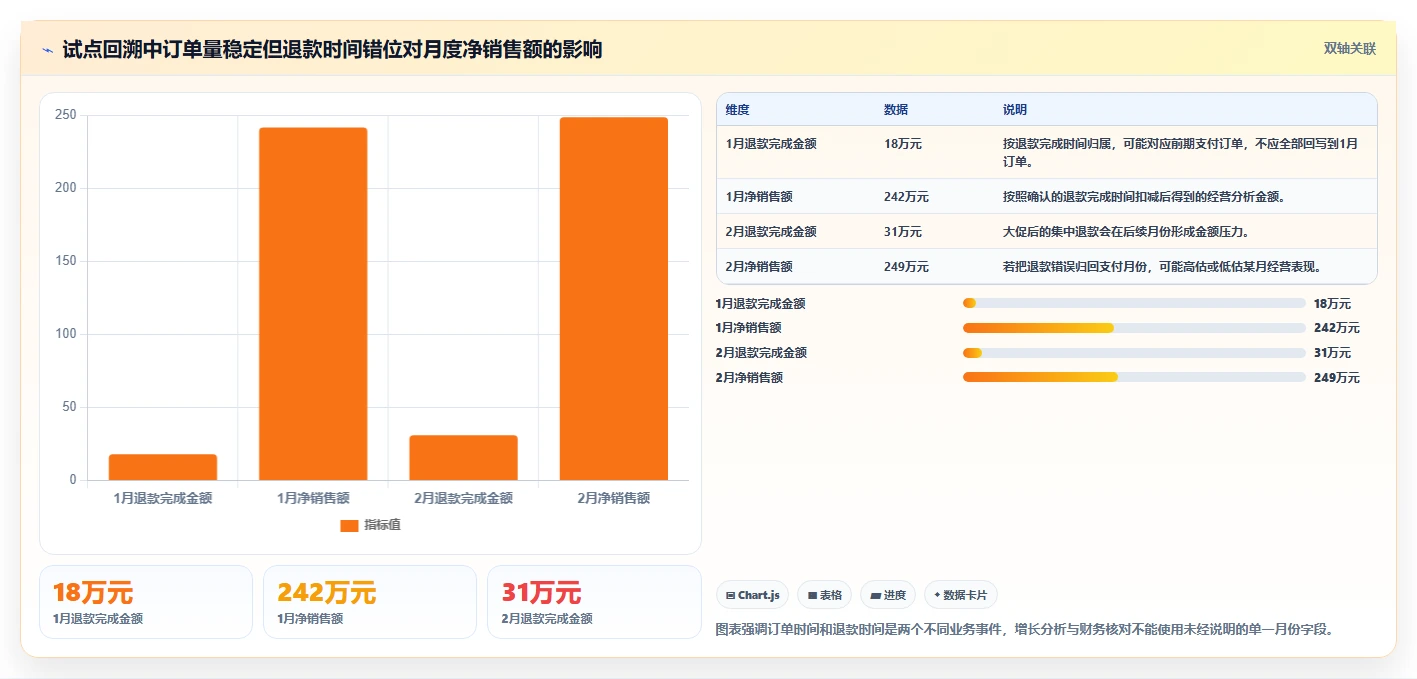Image resolution: width=1417 pixels, height=679 pixels.
Task: Click the lightning icon beside the title
Action: point(48,50)
